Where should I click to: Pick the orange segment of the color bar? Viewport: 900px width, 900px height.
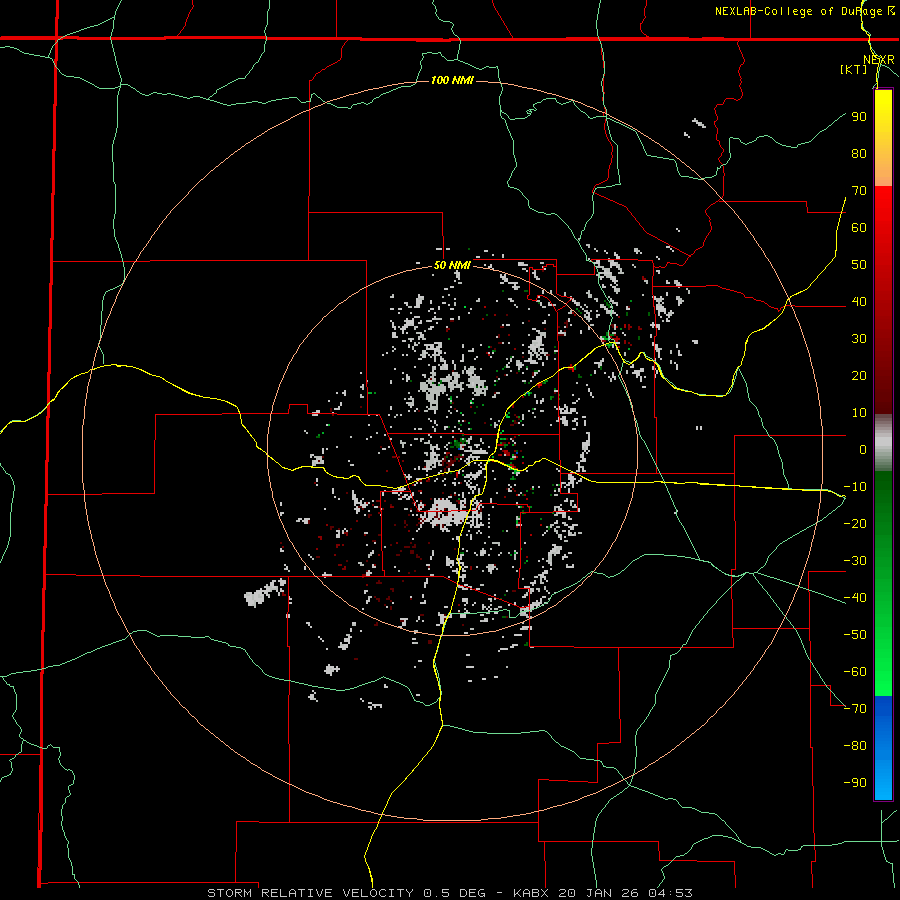[883, 169]
